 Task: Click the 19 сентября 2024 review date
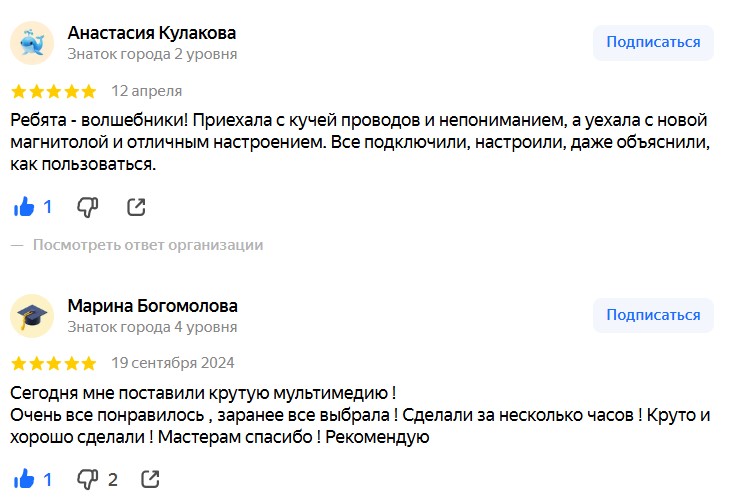pyautogui.click(x=172, y=363)
